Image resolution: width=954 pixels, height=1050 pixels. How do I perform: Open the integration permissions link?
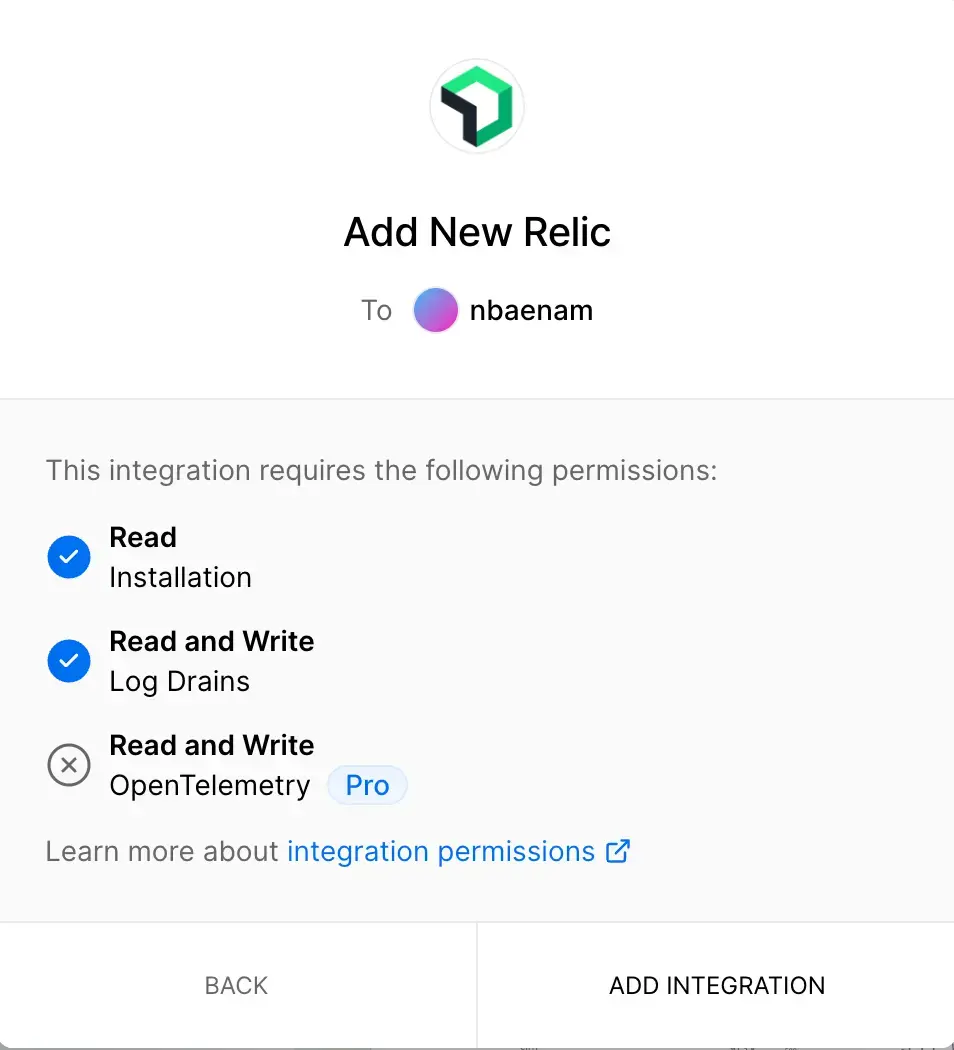(x=441, y=851)
